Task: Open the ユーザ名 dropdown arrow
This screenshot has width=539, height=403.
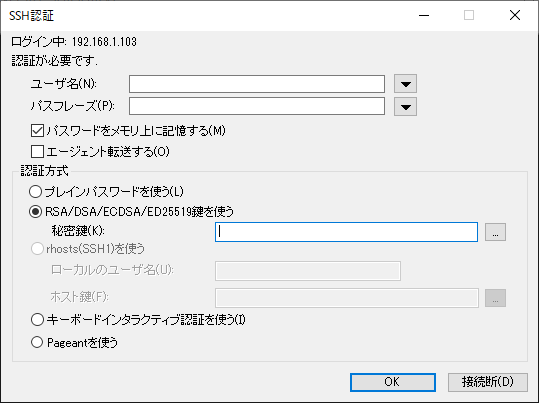Action: coord(406,84)
